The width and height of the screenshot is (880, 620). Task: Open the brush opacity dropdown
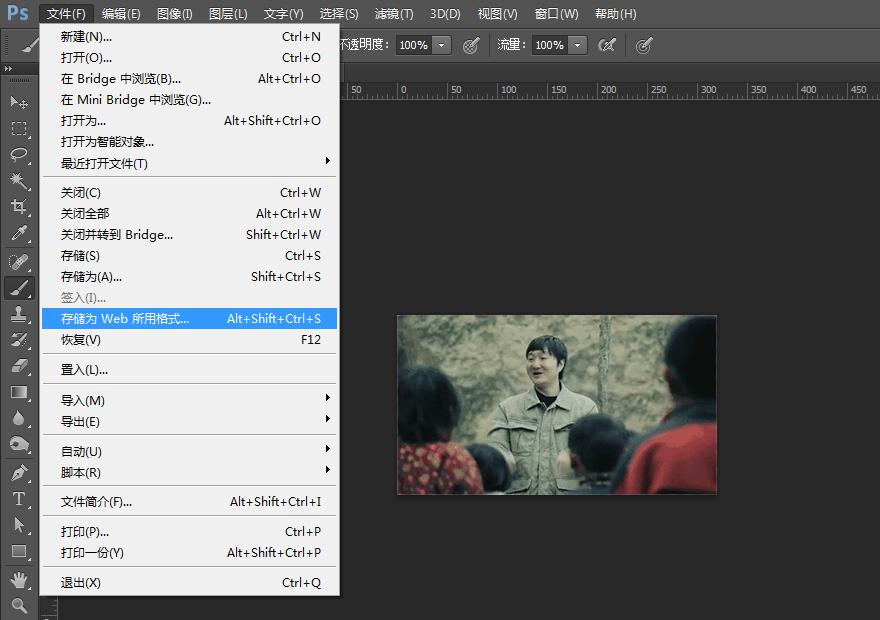pos(440,45)
